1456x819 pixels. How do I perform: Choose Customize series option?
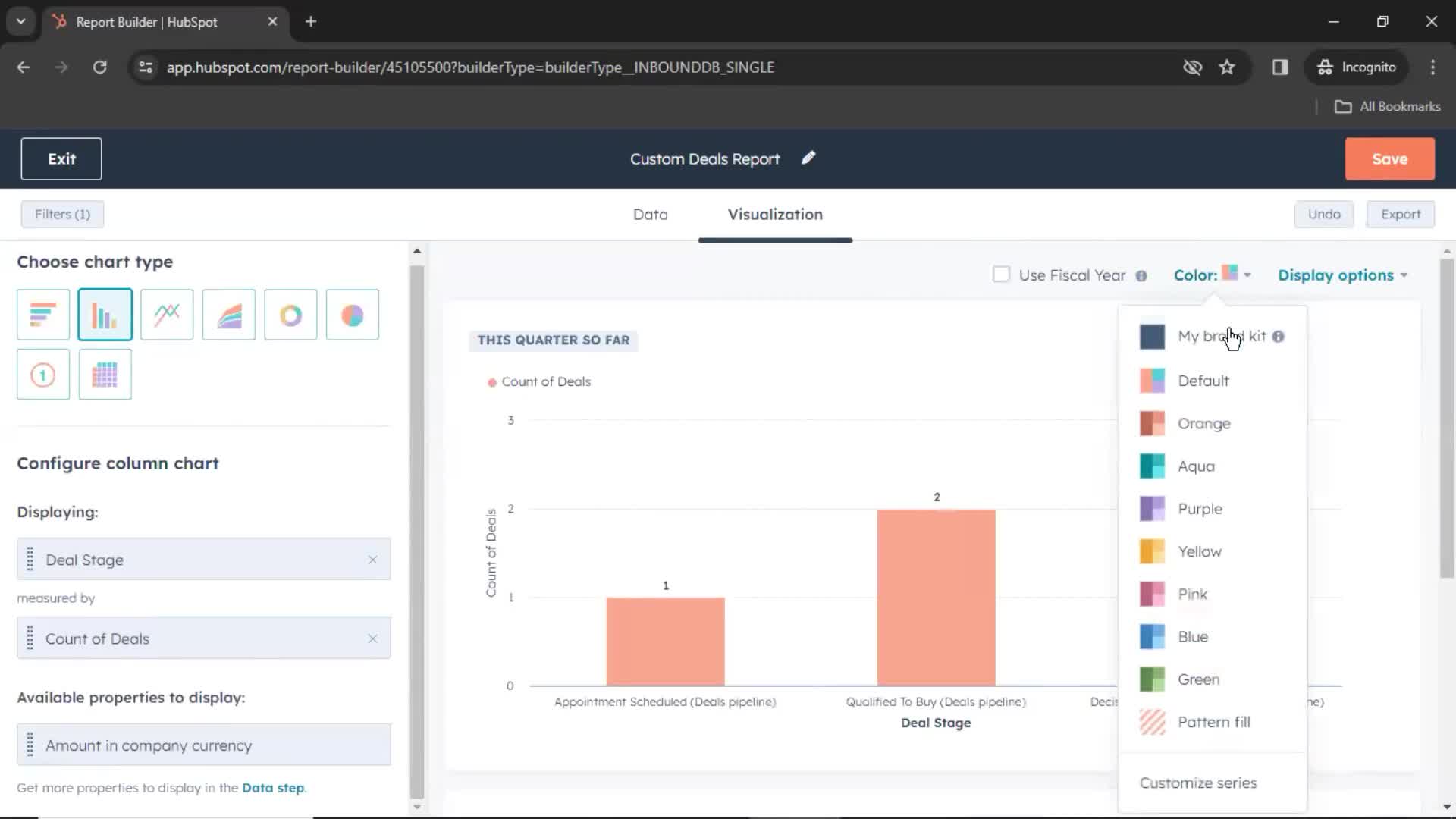tap(1198, 783)
